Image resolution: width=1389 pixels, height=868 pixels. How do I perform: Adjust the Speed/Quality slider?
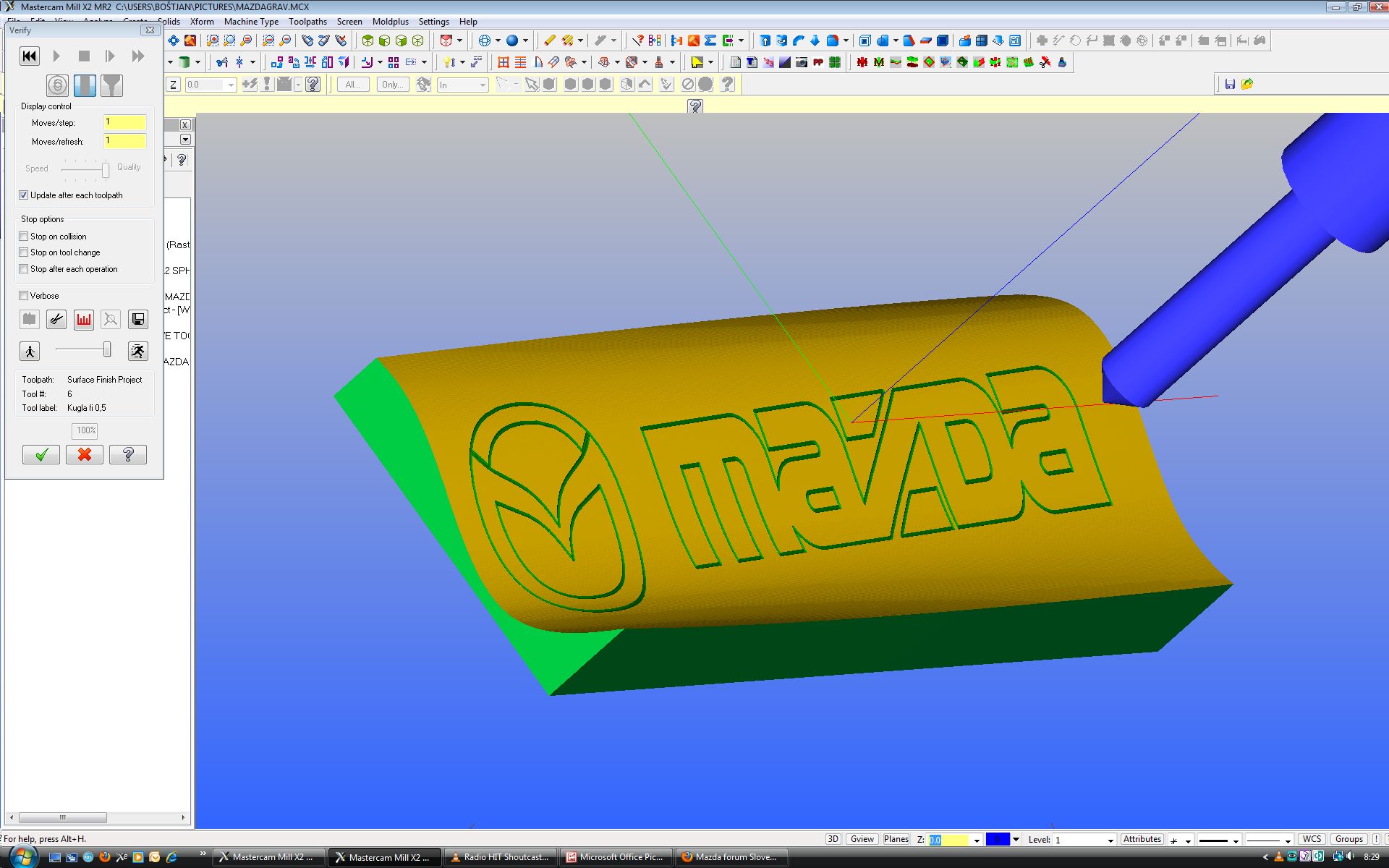point(106,170)
